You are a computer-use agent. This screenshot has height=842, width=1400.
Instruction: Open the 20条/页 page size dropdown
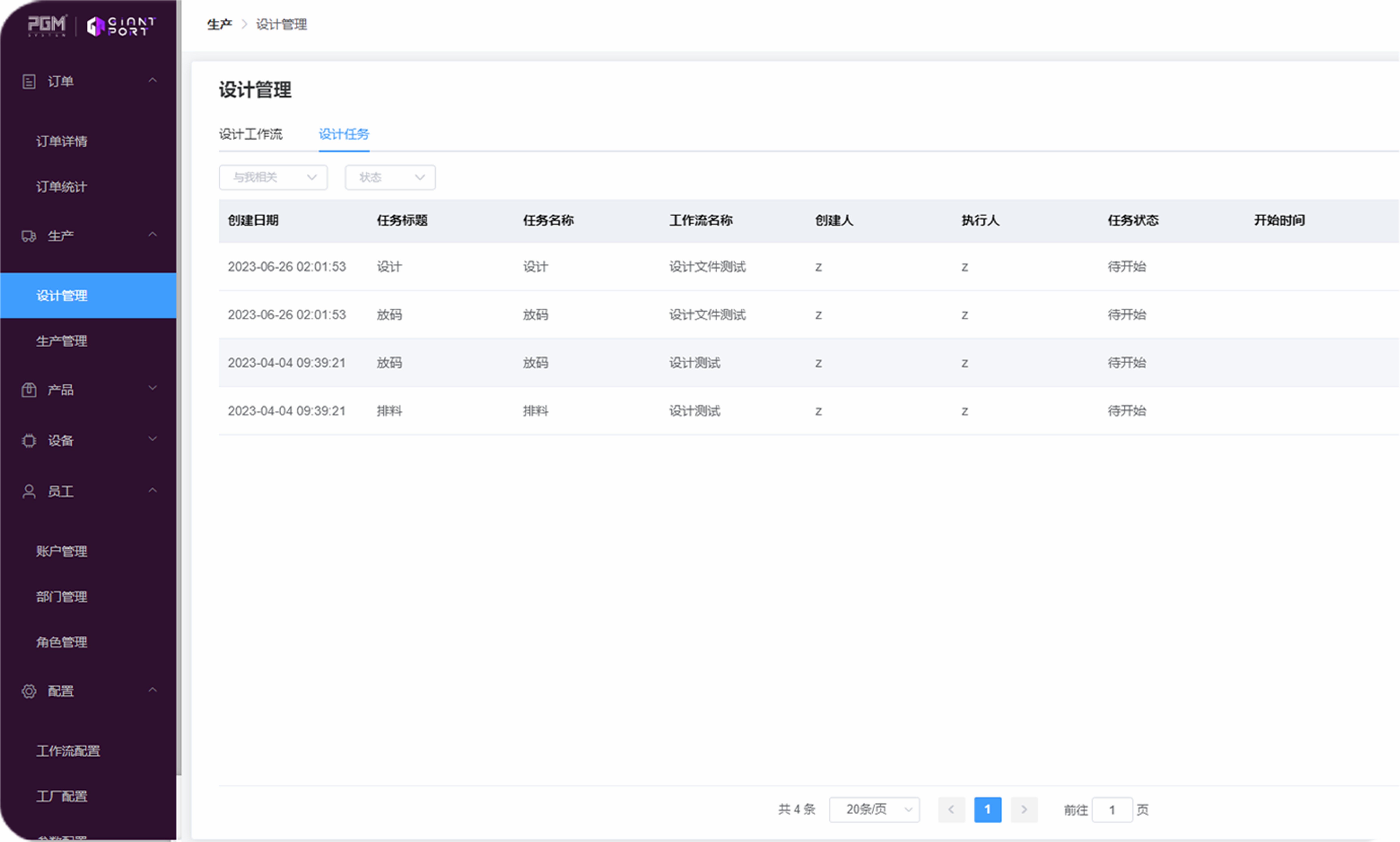[874, 810]
